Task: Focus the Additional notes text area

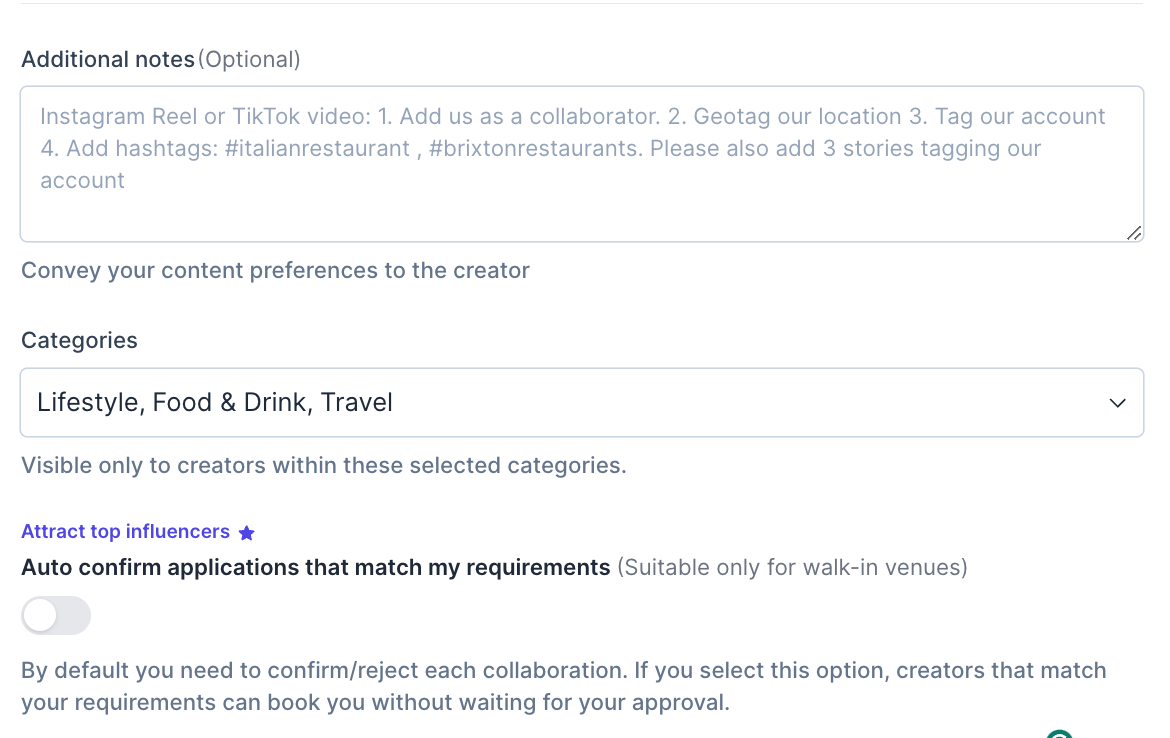Action: click(581, 210)
